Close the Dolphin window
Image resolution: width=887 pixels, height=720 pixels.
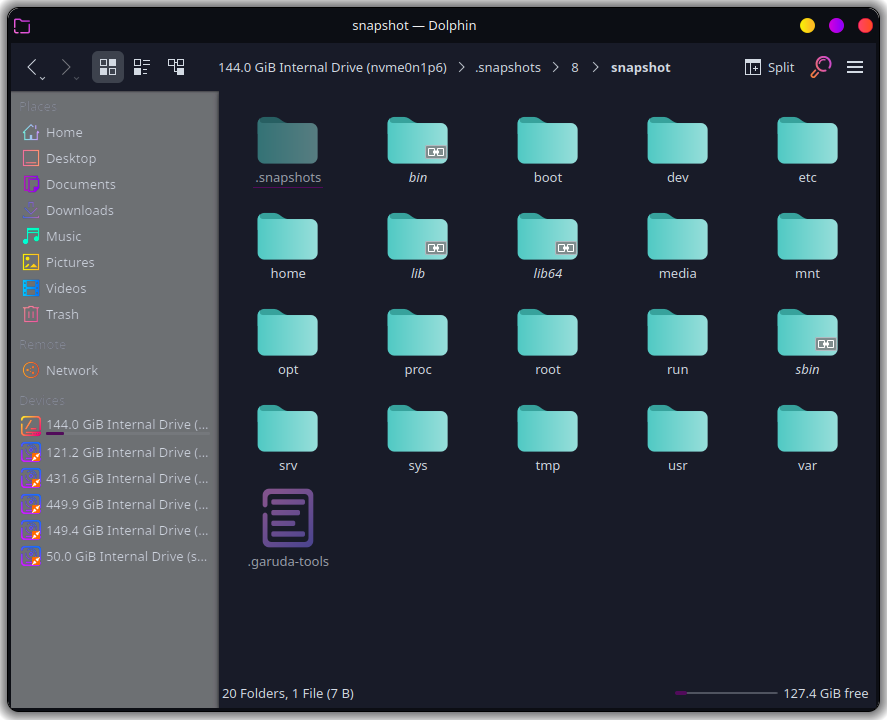coord(866,25)
